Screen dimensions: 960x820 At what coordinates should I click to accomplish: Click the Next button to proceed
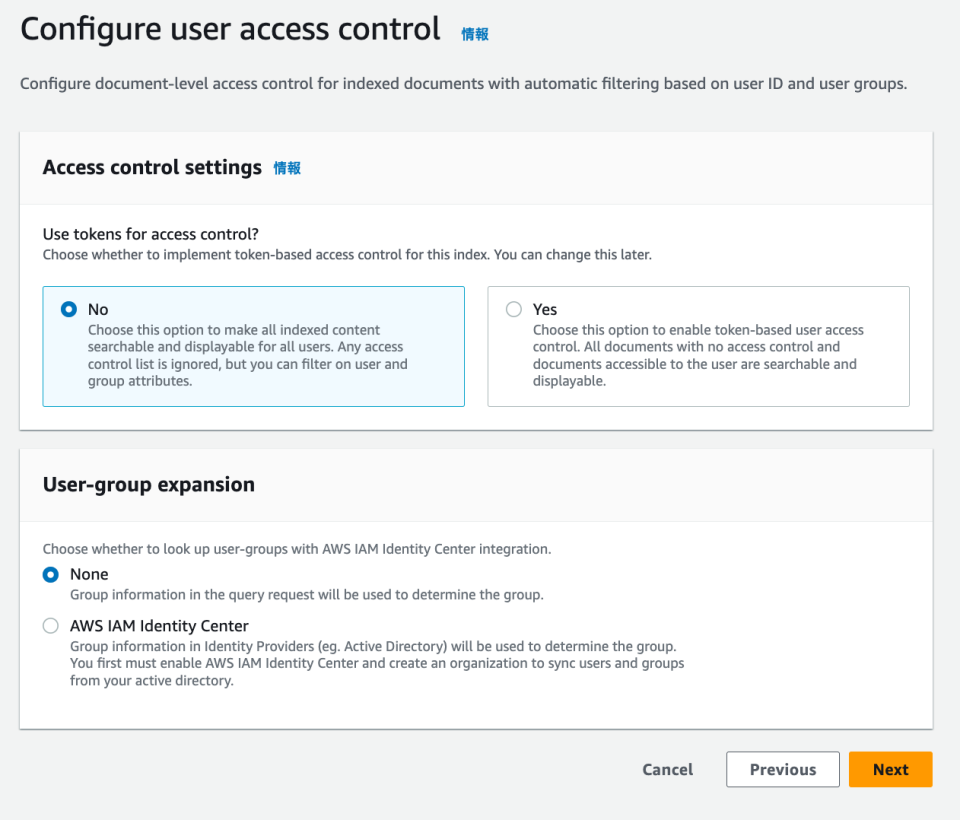[890, 769]
